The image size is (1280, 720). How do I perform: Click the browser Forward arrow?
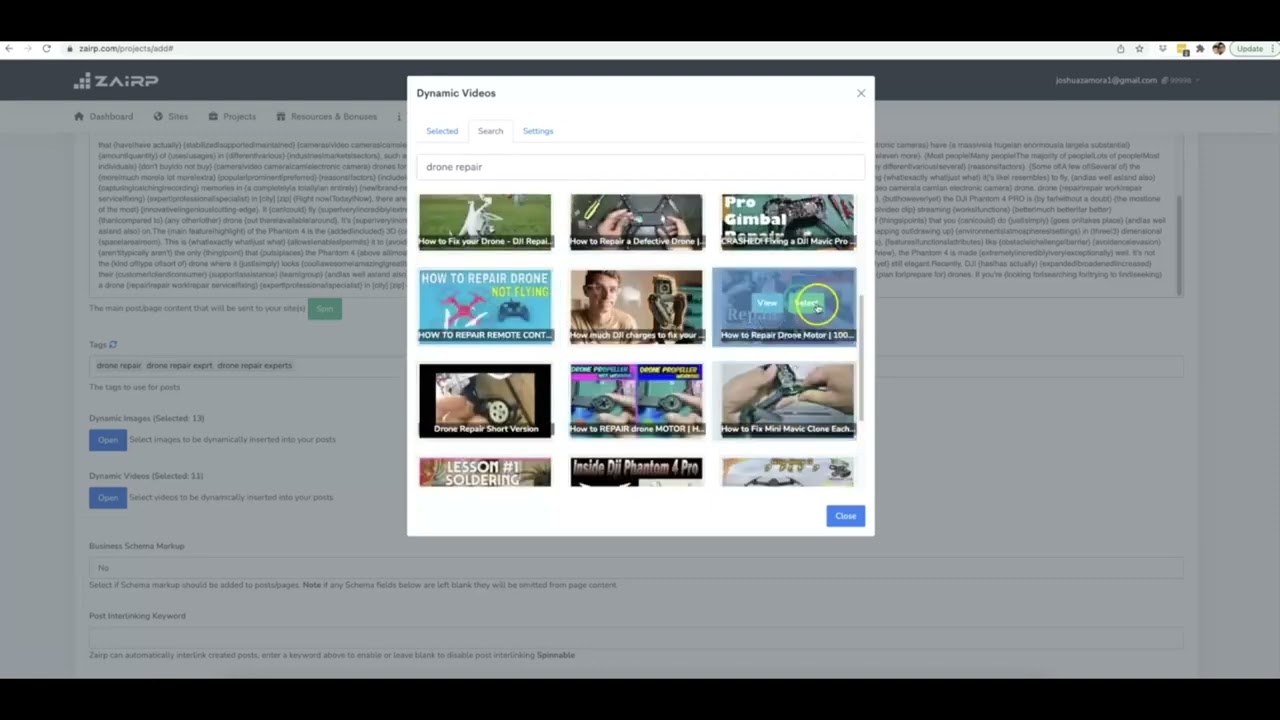(x=27, y=48)
